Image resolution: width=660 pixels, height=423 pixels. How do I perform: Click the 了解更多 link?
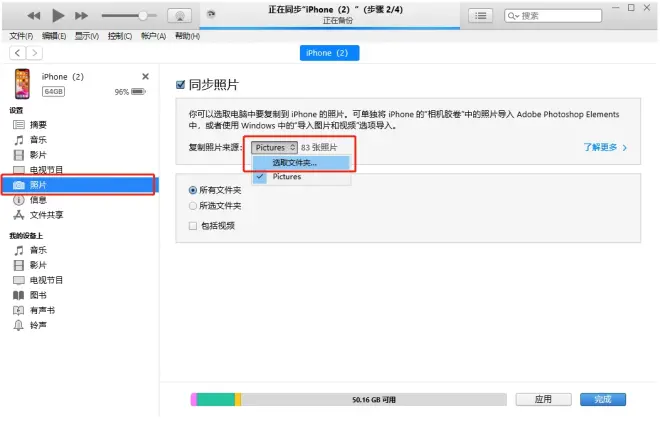tap(605, 147)
